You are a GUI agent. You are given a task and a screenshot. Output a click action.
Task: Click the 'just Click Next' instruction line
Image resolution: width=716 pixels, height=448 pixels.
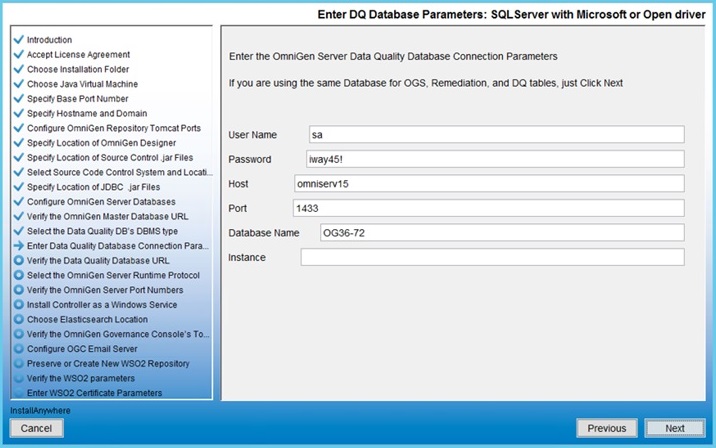pos(426,83)
